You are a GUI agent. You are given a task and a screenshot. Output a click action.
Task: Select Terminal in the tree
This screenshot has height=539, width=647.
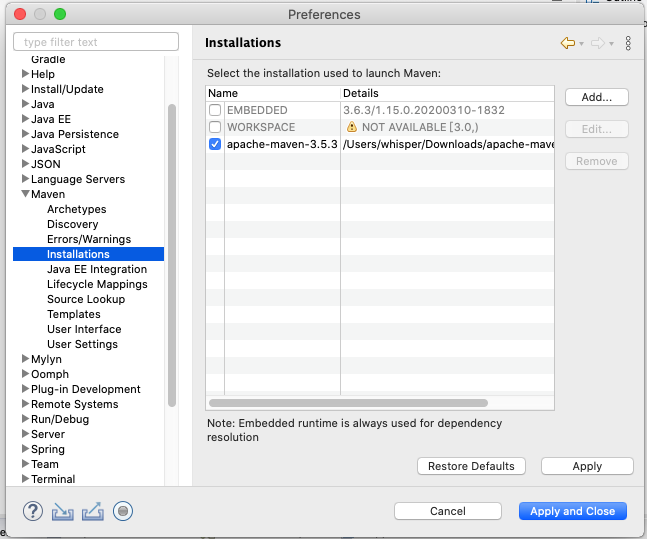coord(53,479)
